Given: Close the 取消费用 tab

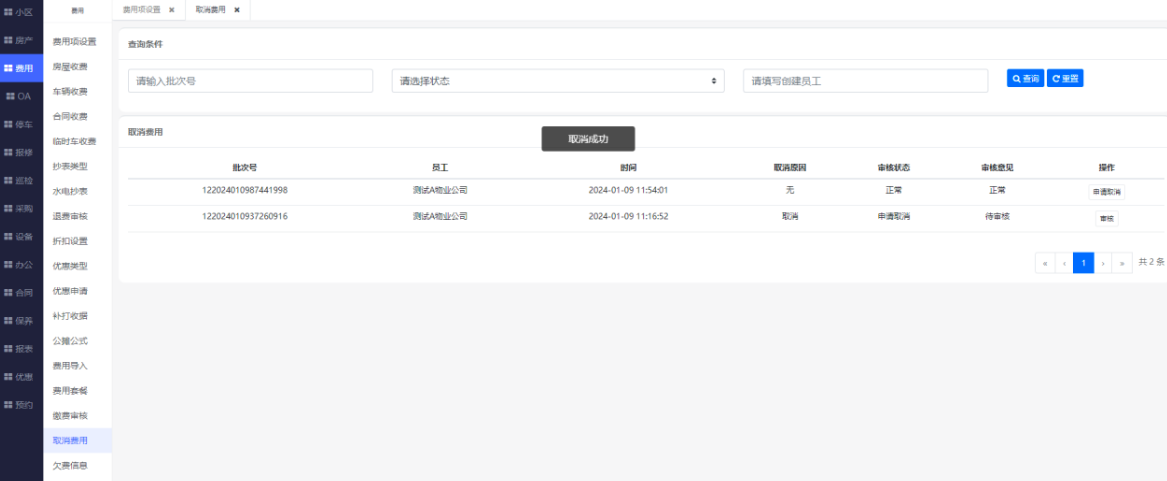Looking at the screenshot, I should click(237, 10).
